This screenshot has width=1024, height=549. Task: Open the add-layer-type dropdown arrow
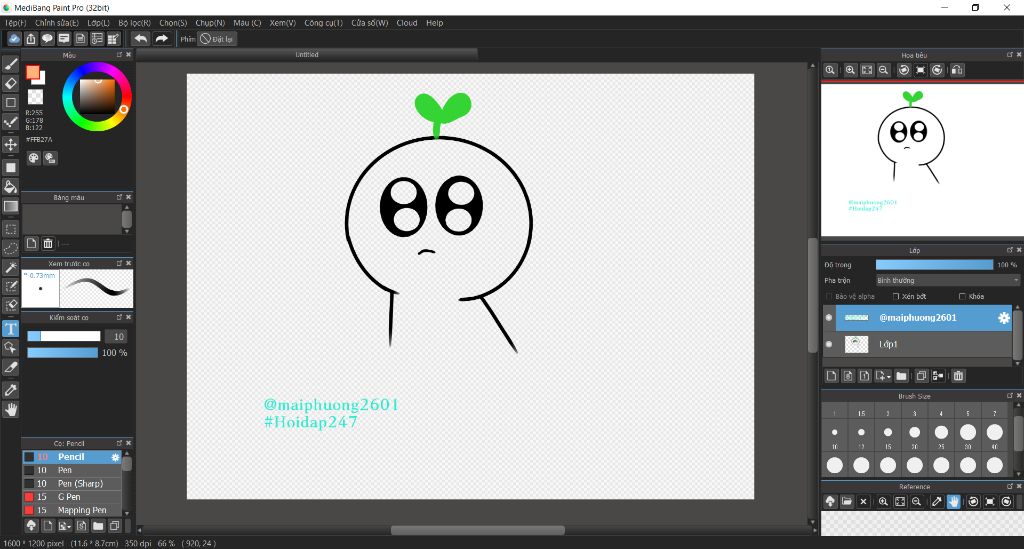[x=883, y=376]
